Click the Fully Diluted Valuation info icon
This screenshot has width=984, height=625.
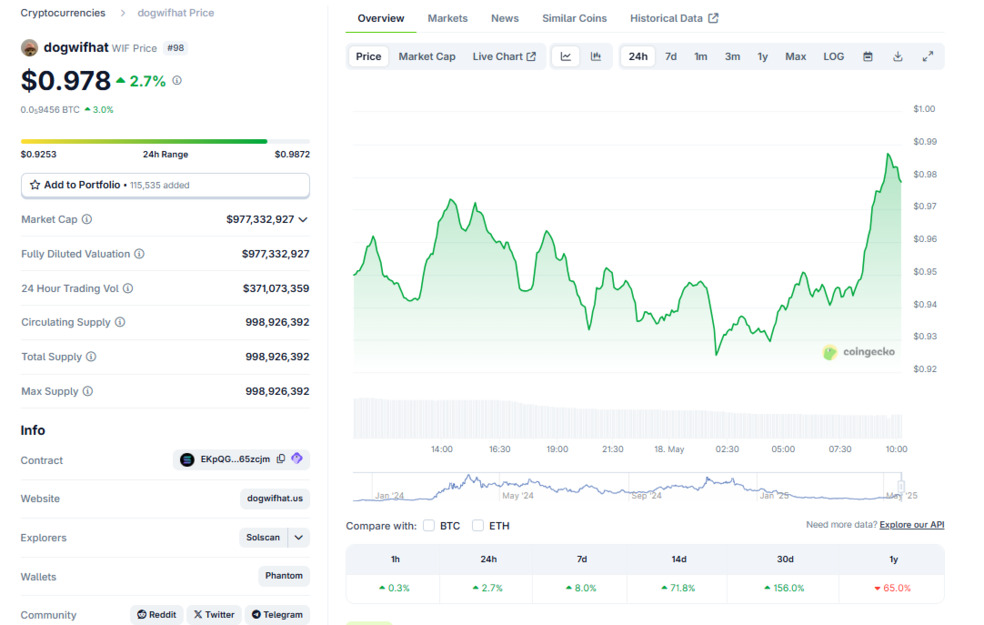(x=139, y=254)
